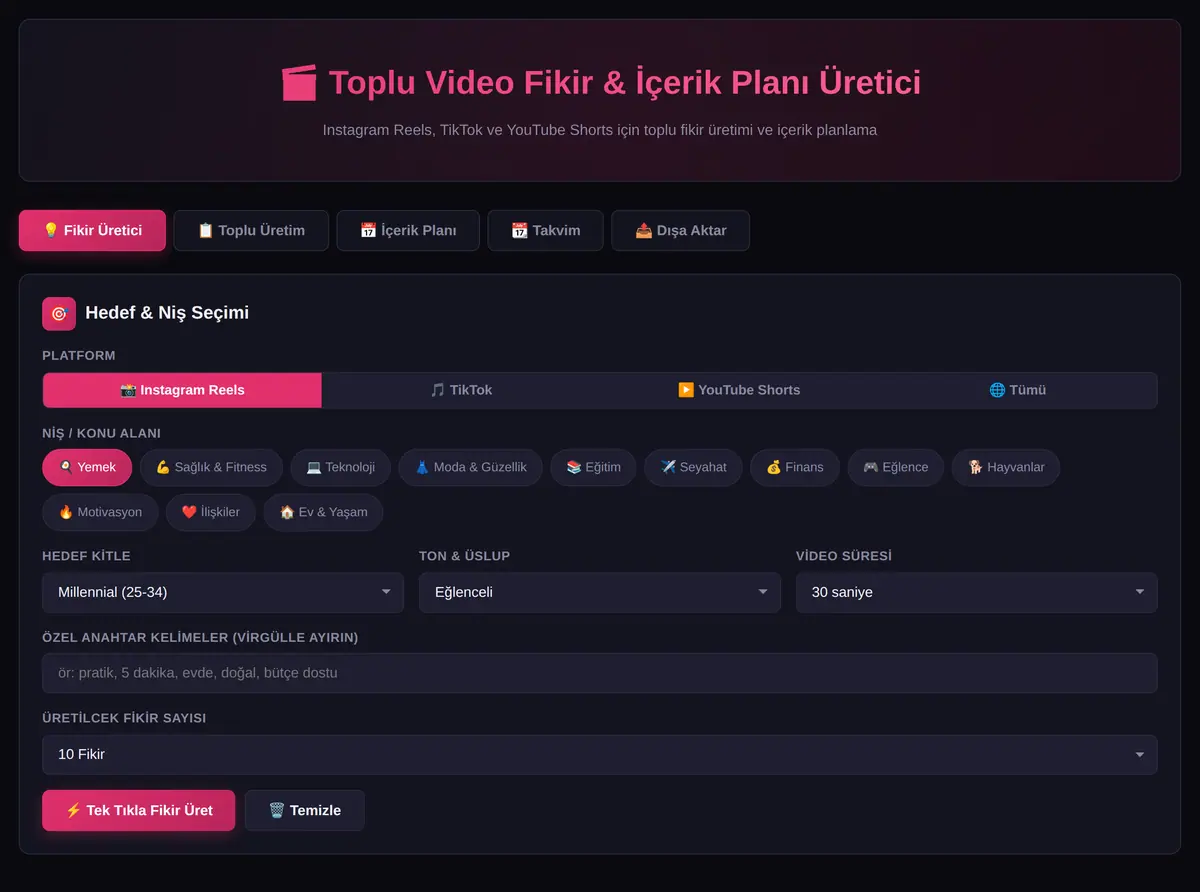Go to the Takvim tab
Image resolution: width=1200 pixels, height=892 pixels.
point(545,230)
